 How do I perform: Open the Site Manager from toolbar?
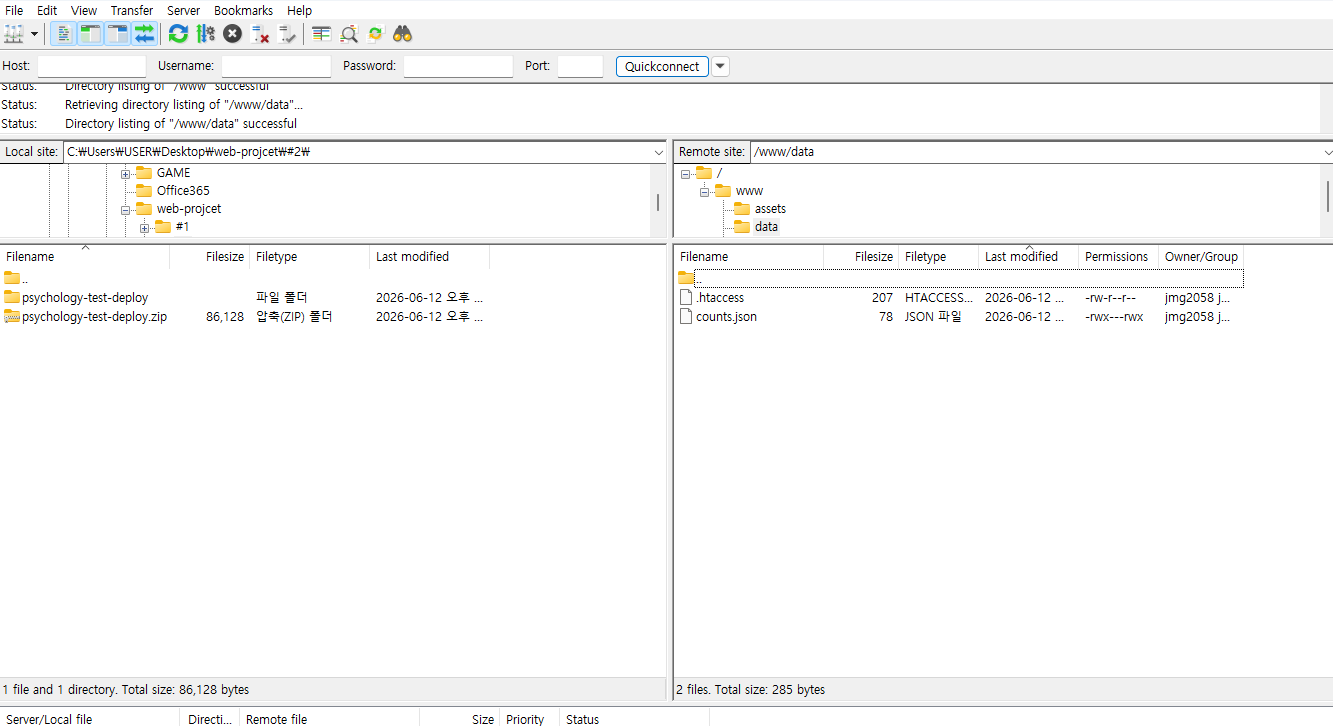[14, 34]
